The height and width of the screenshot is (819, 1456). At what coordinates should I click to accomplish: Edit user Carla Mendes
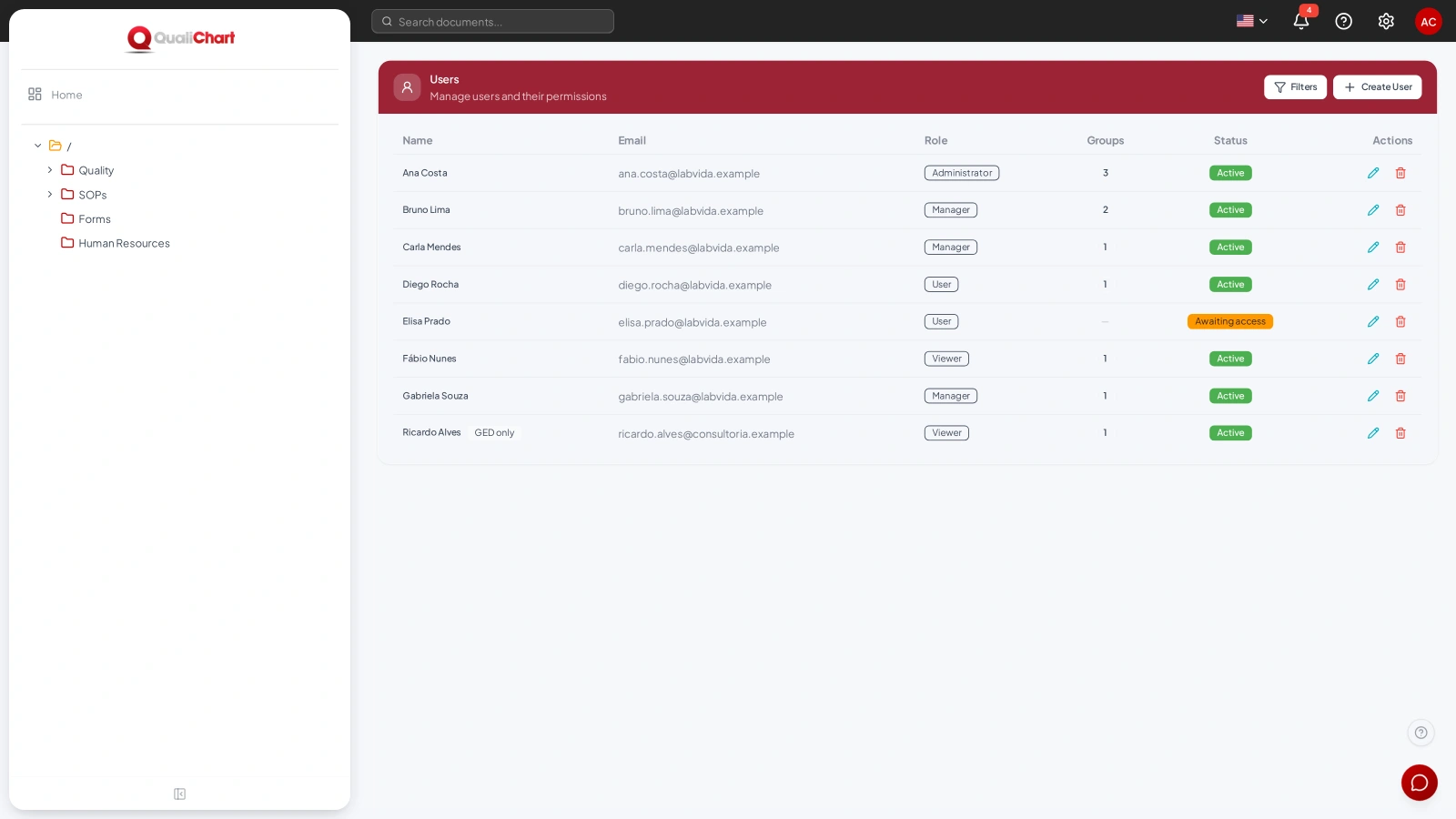click(1373, 248)
